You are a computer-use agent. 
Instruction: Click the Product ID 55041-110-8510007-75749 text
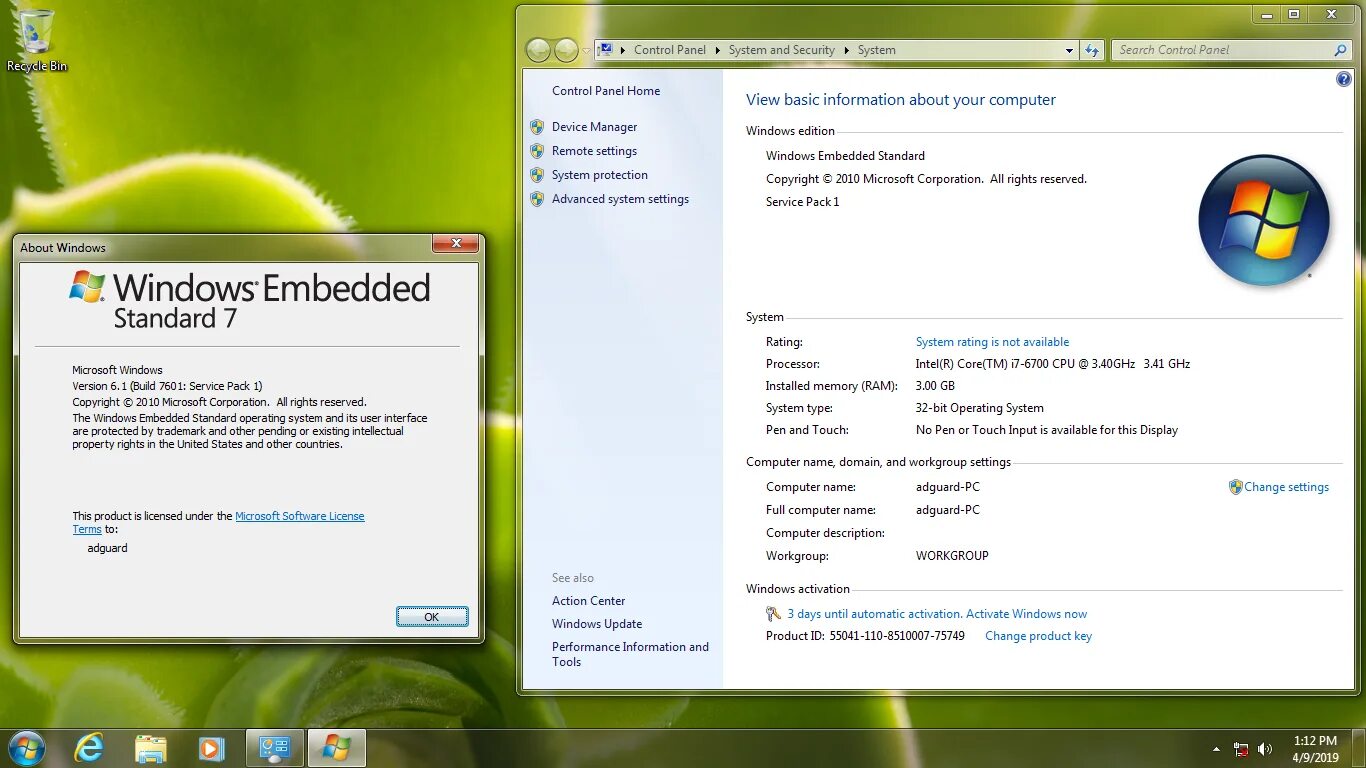click(865, 636)
